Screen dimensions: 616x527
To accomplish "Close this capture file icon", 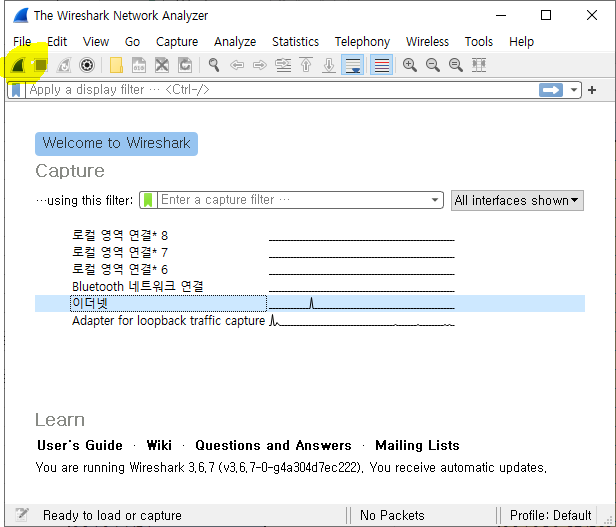I will (x=162, y=65).
